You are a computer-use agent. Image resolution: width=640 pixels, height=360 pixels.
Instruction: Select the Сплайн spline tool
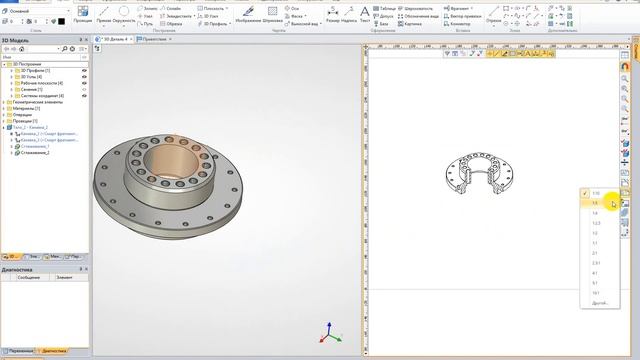pos(171,8)
